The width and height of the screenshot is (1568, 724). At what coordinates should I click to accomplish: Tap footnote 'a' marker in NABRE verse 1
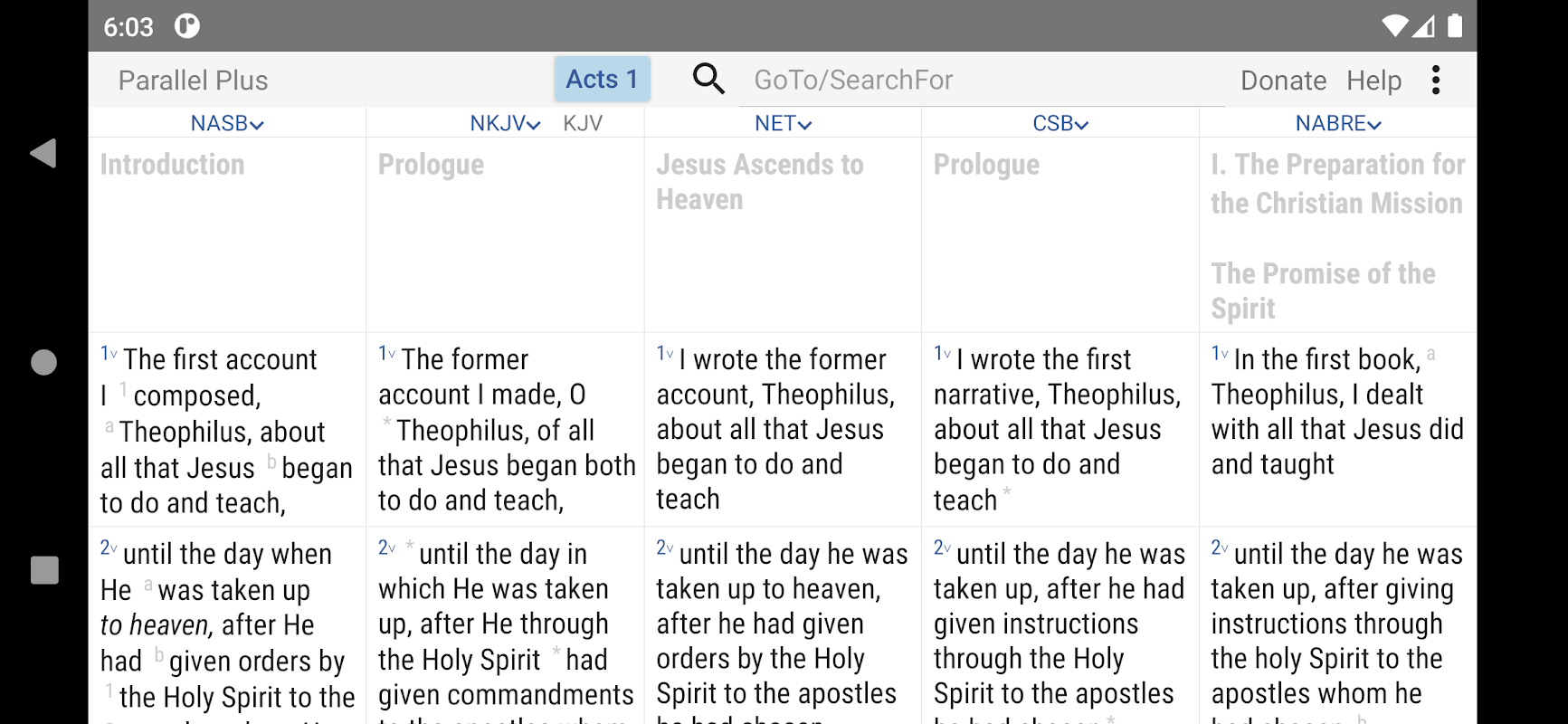1430,354
